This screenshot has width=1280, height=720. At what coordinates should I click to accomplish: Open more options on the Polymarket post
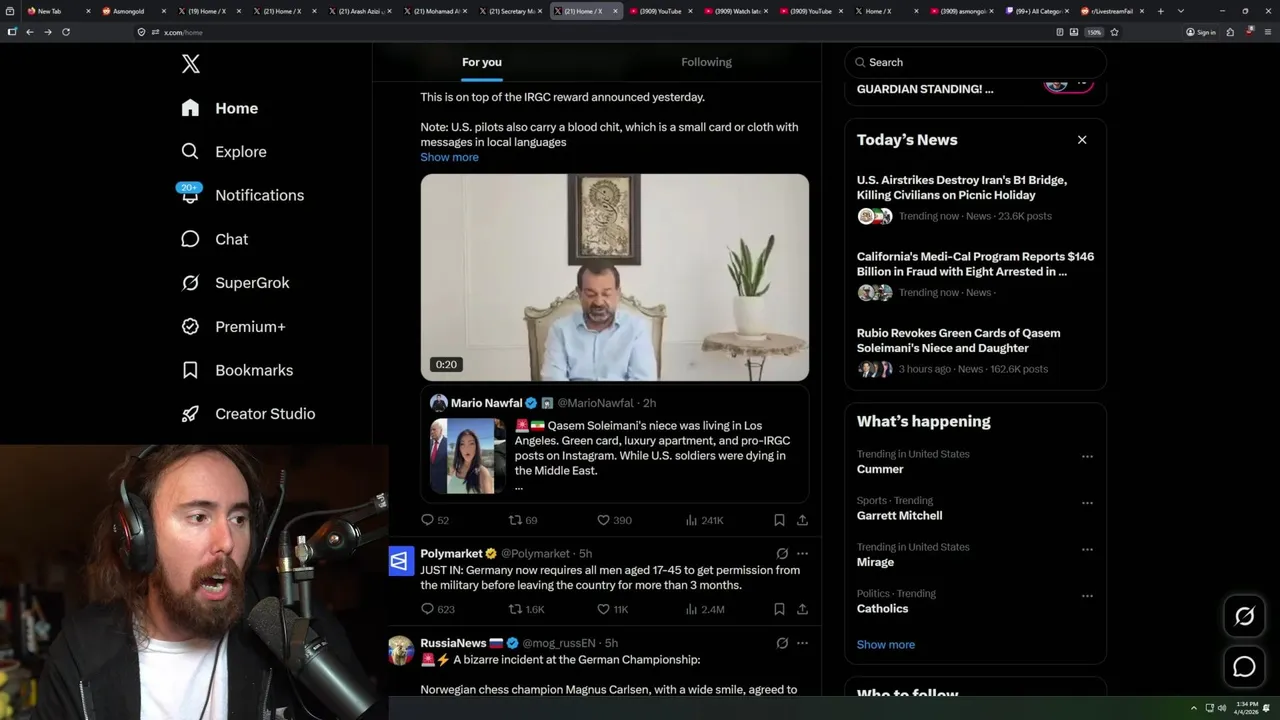[x=802, y=554]
